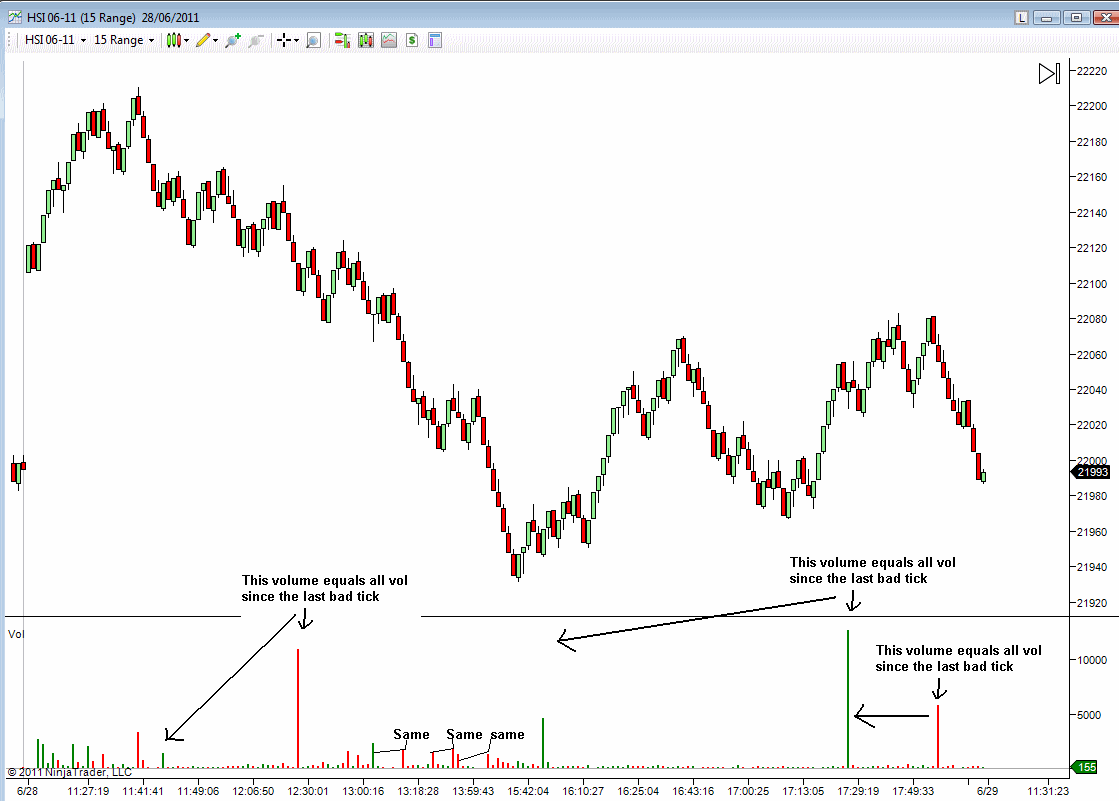Expand the drawing tools dropdown arrow
This screenshot has width=1119, height=801.
pyautogui.click(x=216, y=40)
